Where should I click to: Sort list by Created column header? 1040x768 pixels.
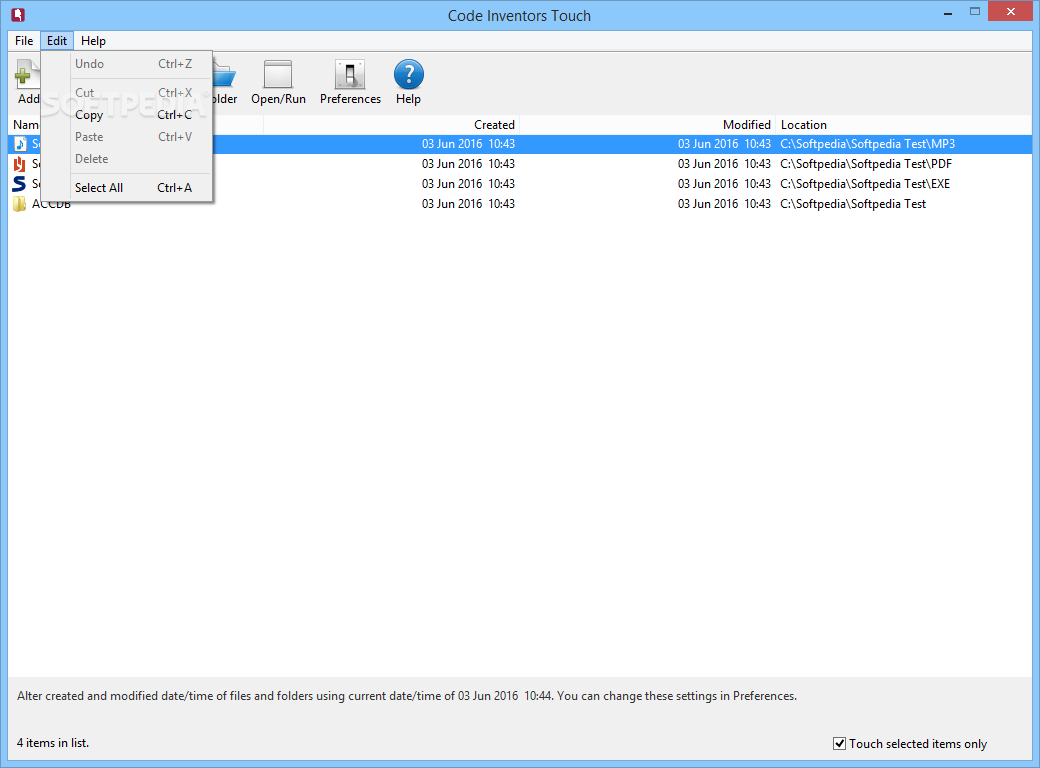391,125
